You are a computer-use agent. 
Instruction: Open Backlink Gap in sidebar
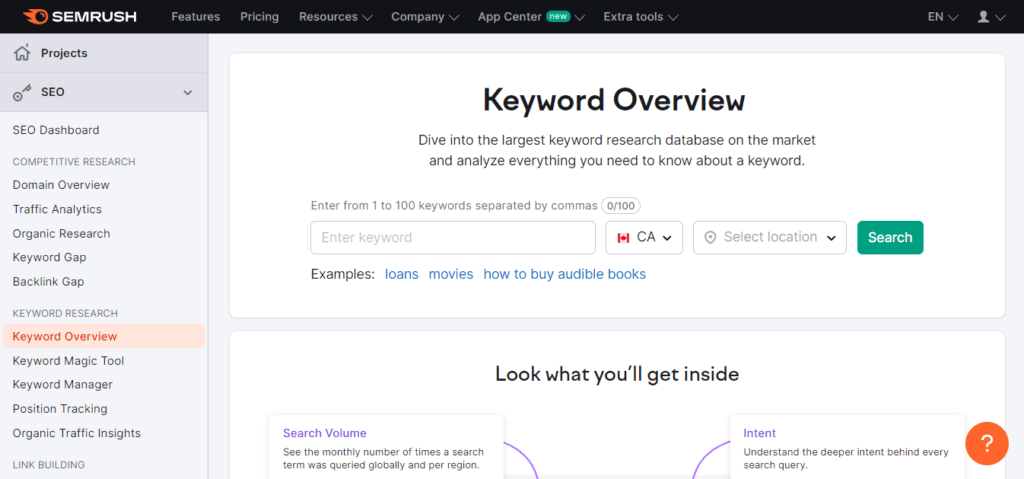48,282
